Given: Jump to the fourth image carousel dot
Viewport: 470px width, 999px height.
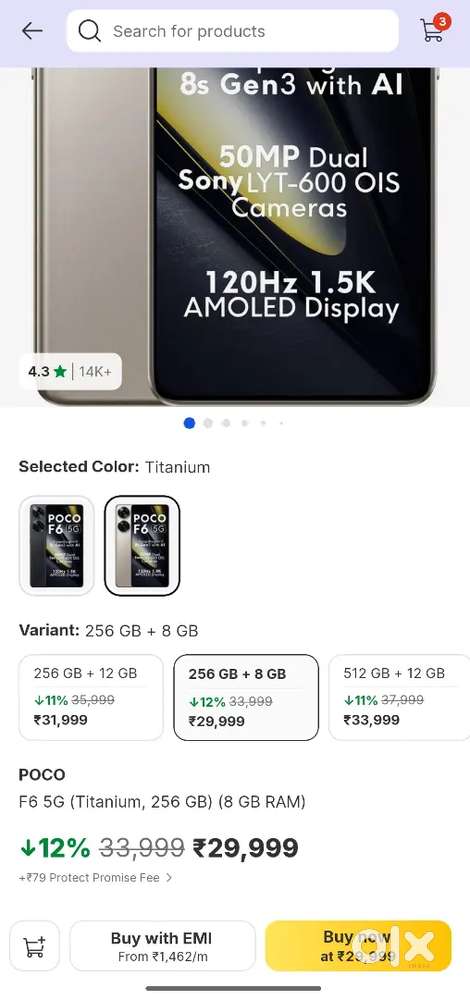Looking at the screenshot, I should [245, 423].
